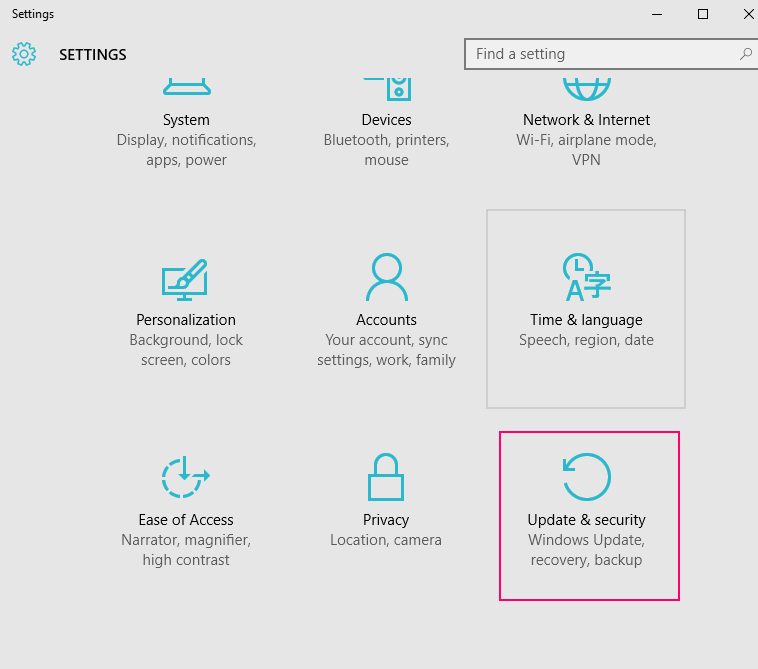Click 'Narrator, magnifier, high contrast' description
Screen dimensions: 758x669
pyautogui.click(x=186, y=550)
